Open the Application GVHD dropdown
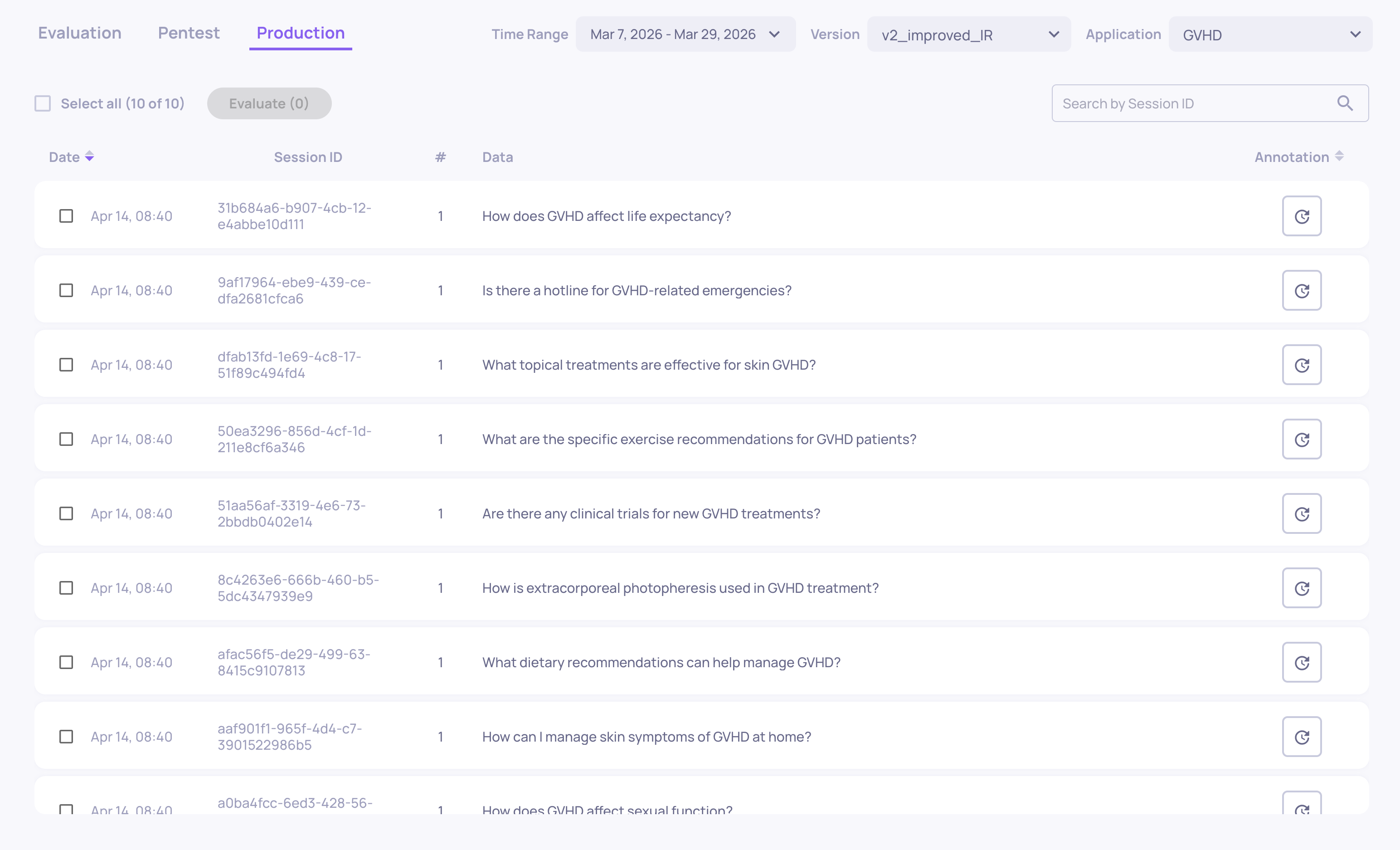 point(1270,34)
